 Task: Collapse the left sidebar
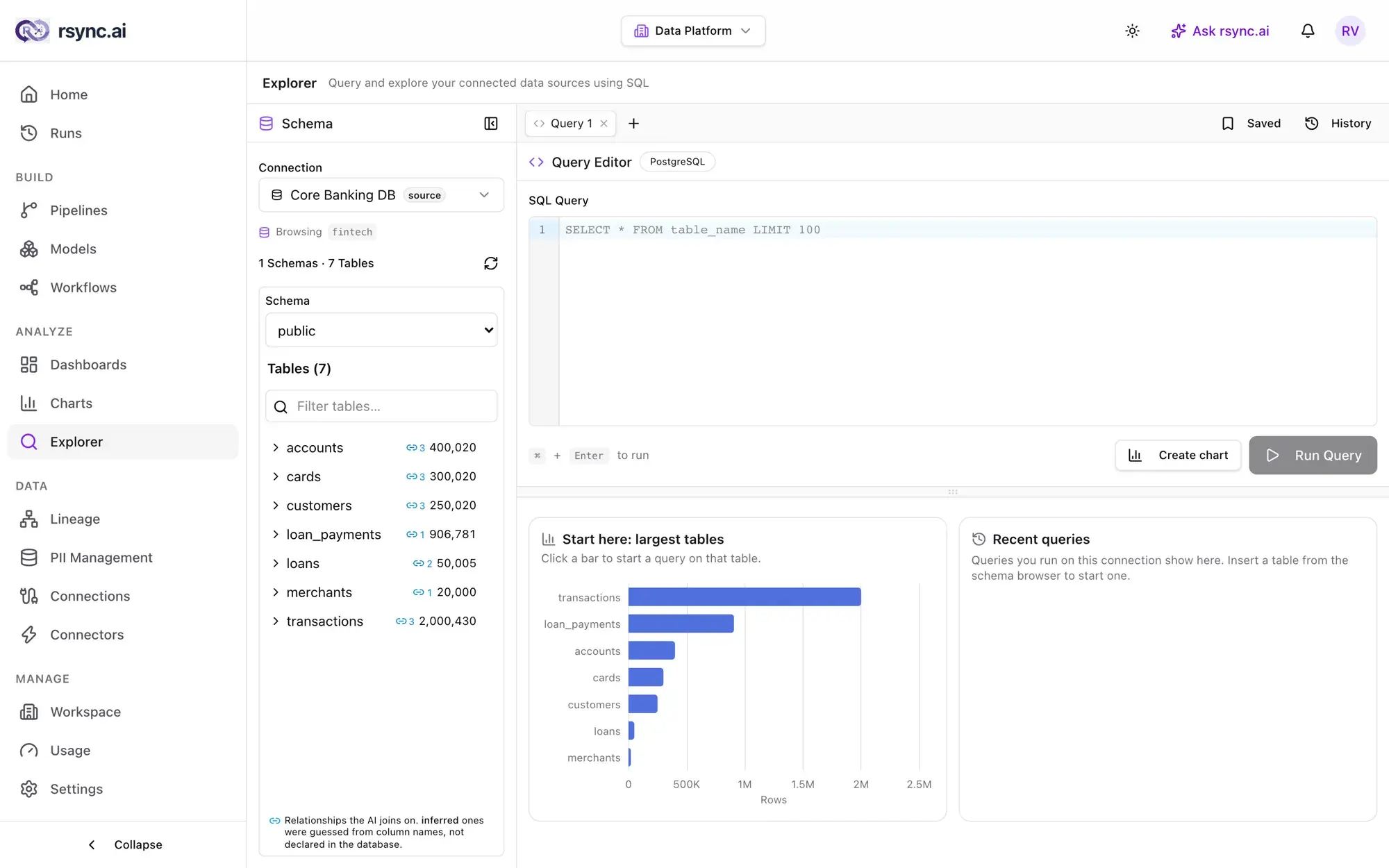tap(124, 844)
